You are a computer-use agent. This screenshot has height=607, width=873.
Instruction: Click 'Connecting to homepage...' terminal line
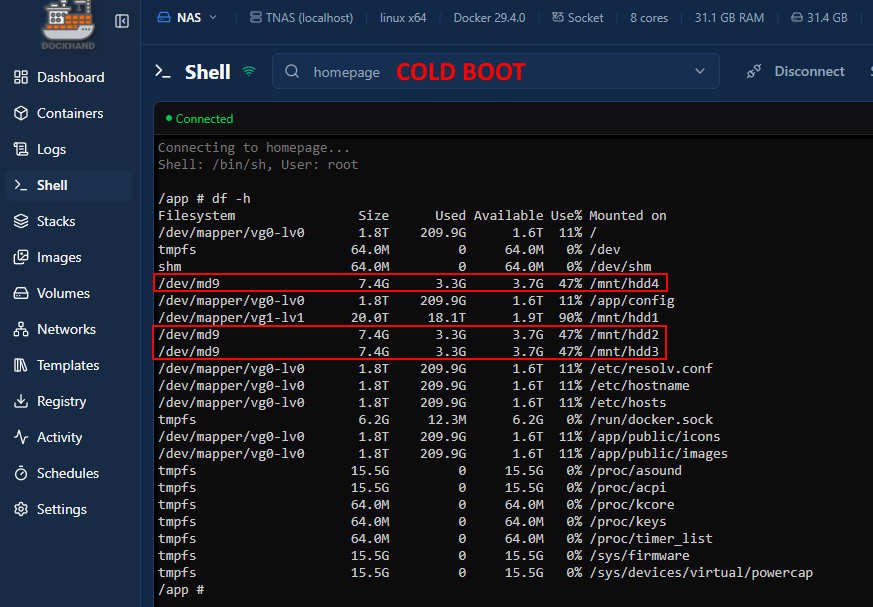[254, 148]
